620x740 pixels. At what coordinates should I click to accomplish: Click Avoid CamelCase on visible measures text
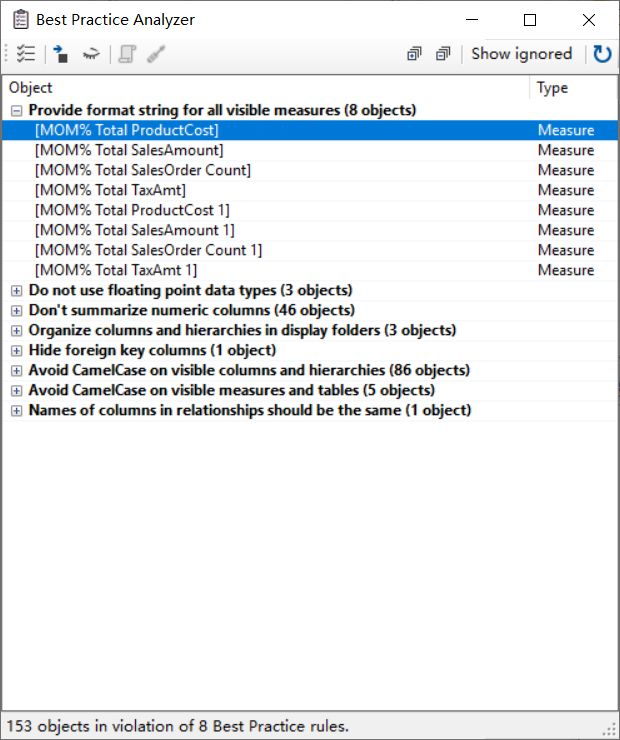232,390
